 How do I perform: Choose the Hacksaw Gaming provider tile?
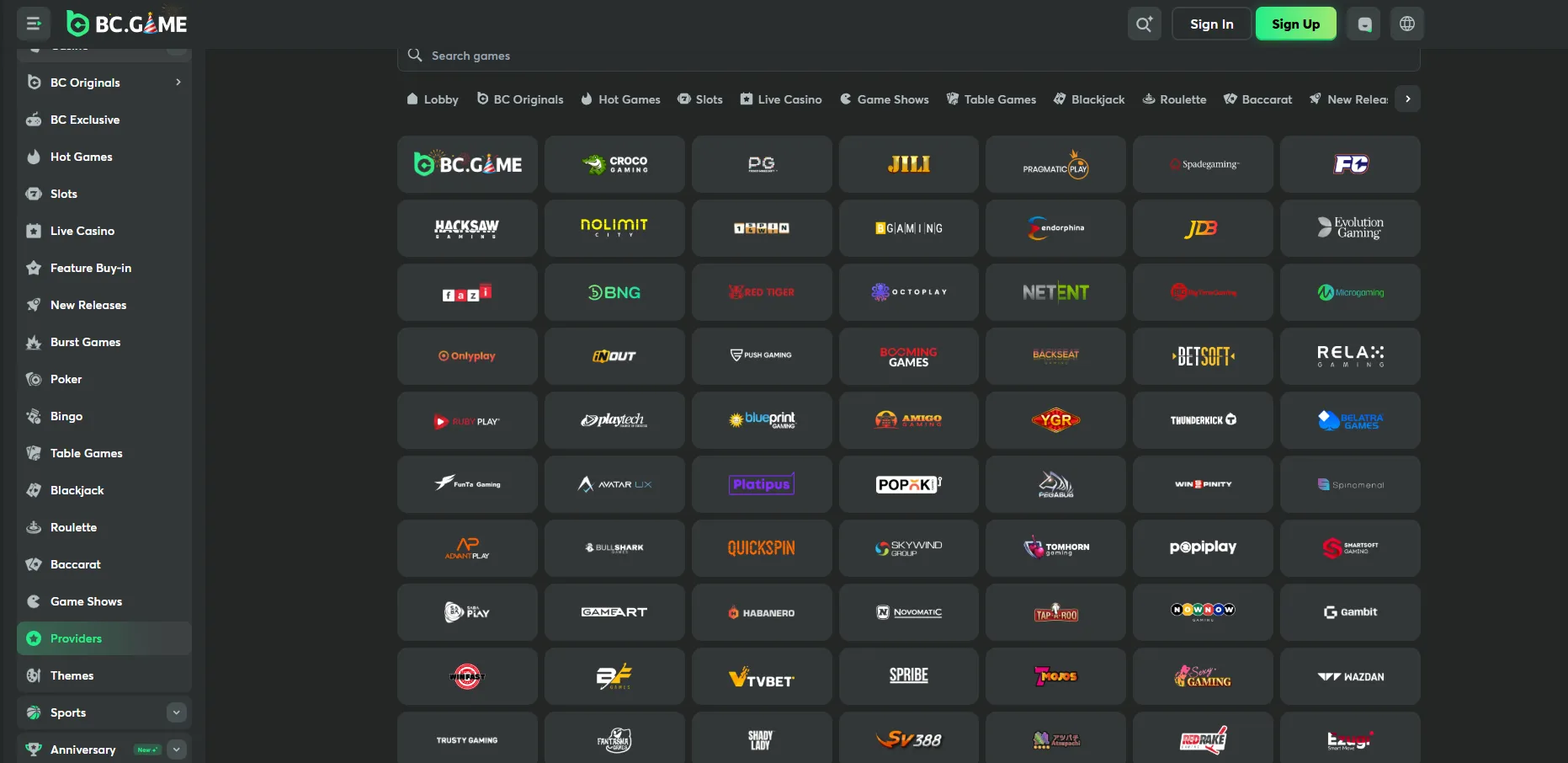[x=467, y=228]
